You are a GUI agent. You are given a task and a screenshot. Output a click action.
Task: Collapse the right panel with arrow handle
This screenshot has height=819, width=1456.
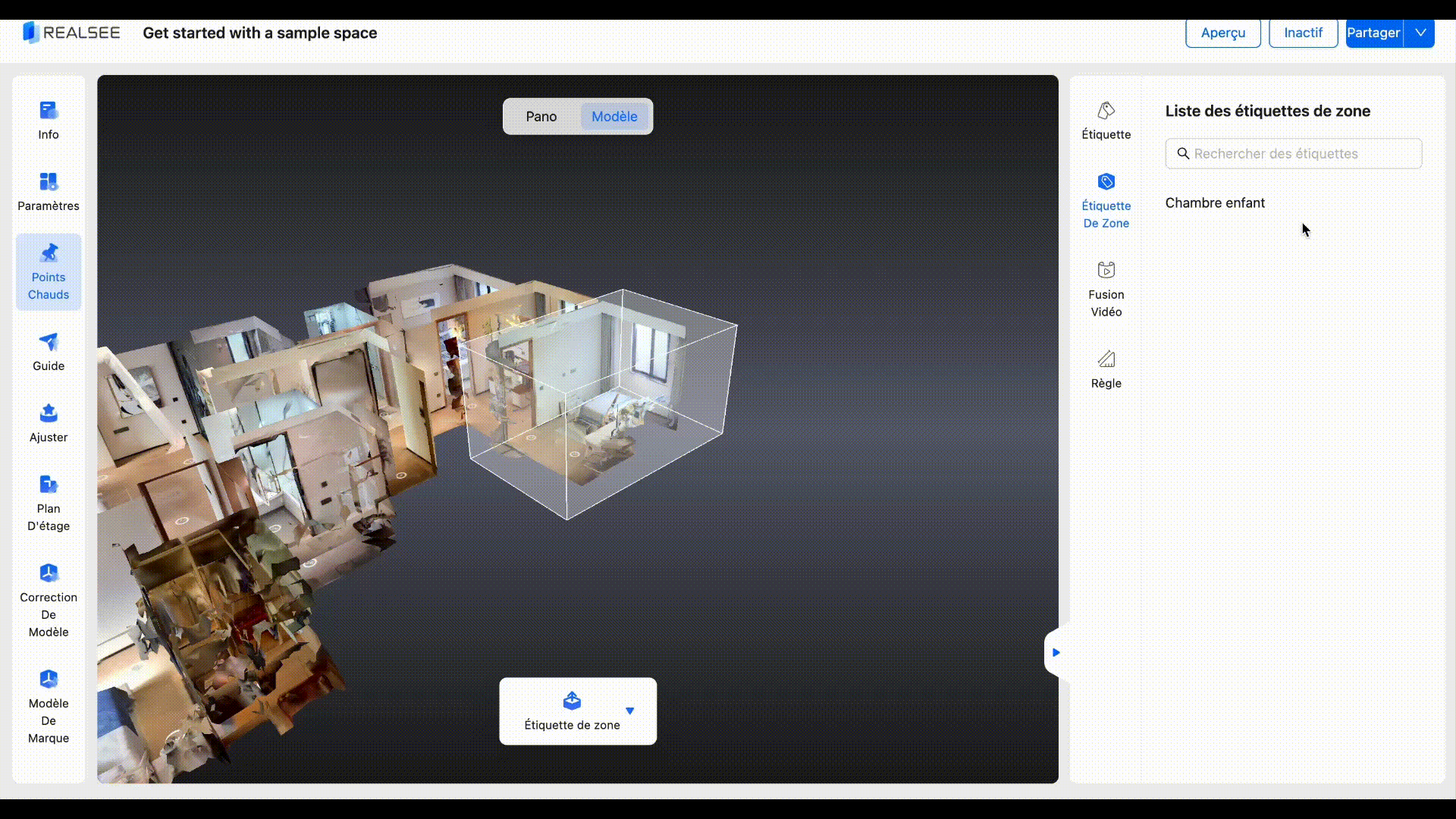[x=1056, y=652]
